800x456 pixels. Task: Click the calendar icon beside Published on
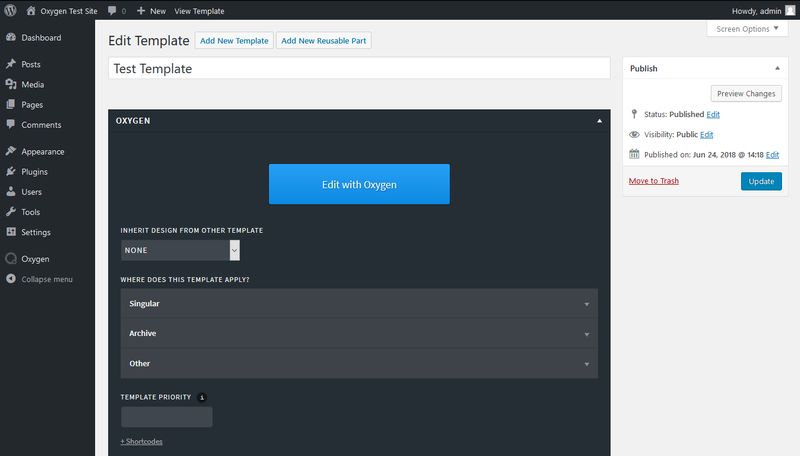pyautogui.click(x=634, y=154)
